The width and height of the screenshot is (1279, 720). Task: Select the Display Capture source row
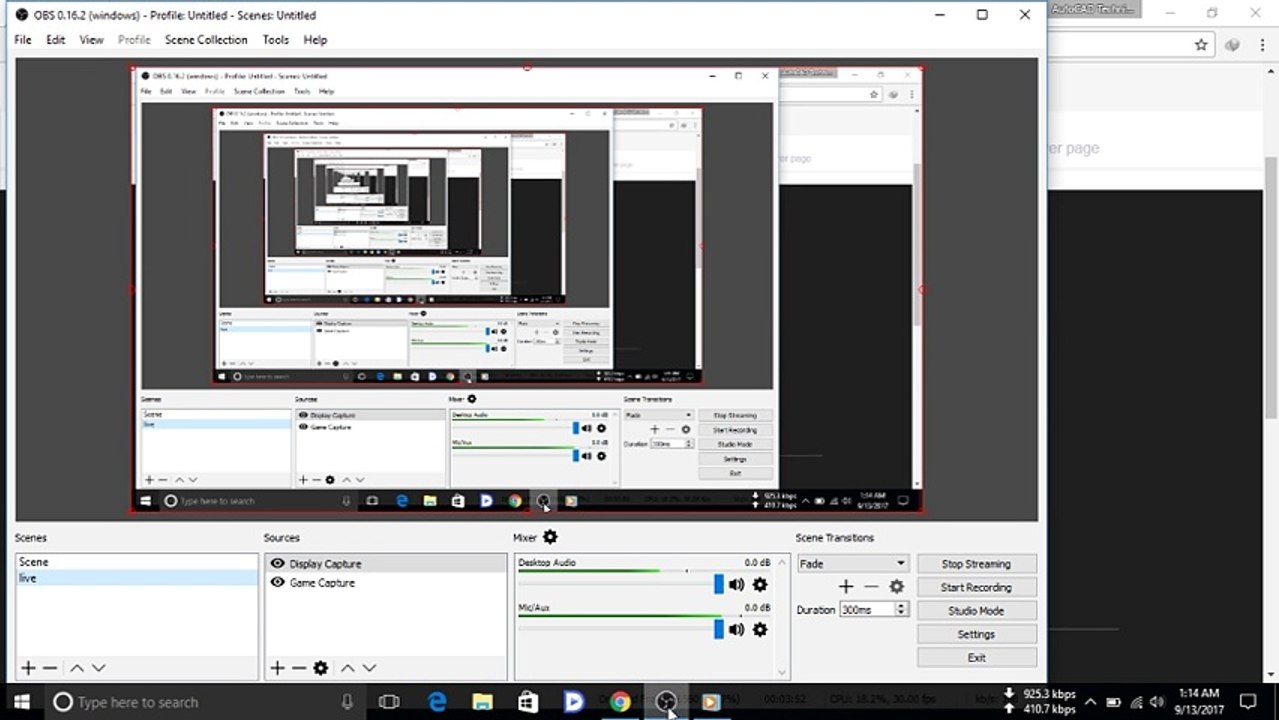click(x=386, y=564)
